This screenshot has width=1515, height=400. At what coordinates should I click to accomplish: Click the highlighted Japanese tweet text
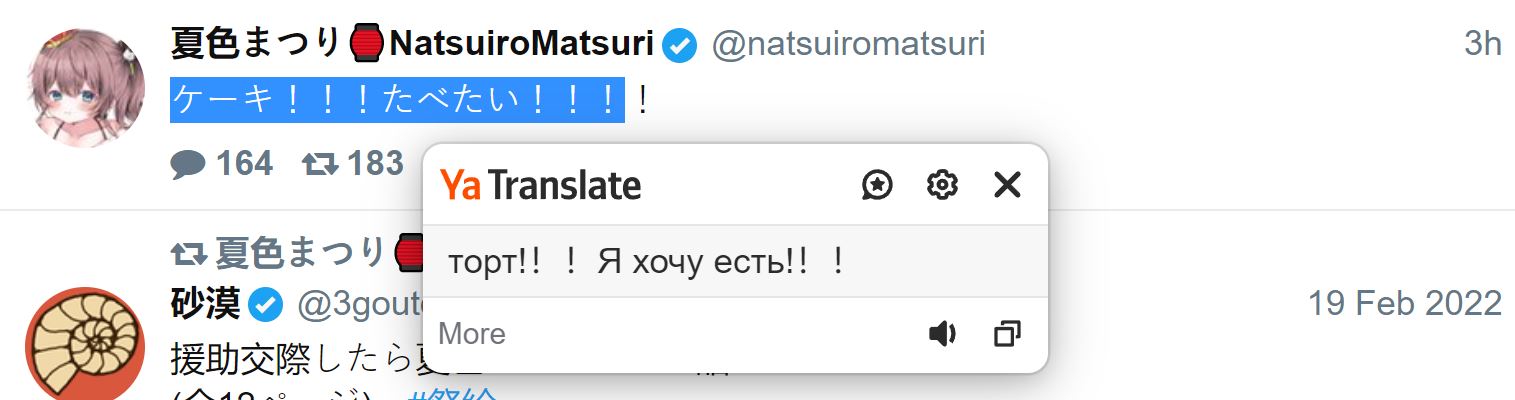click(x=397, y=100)
